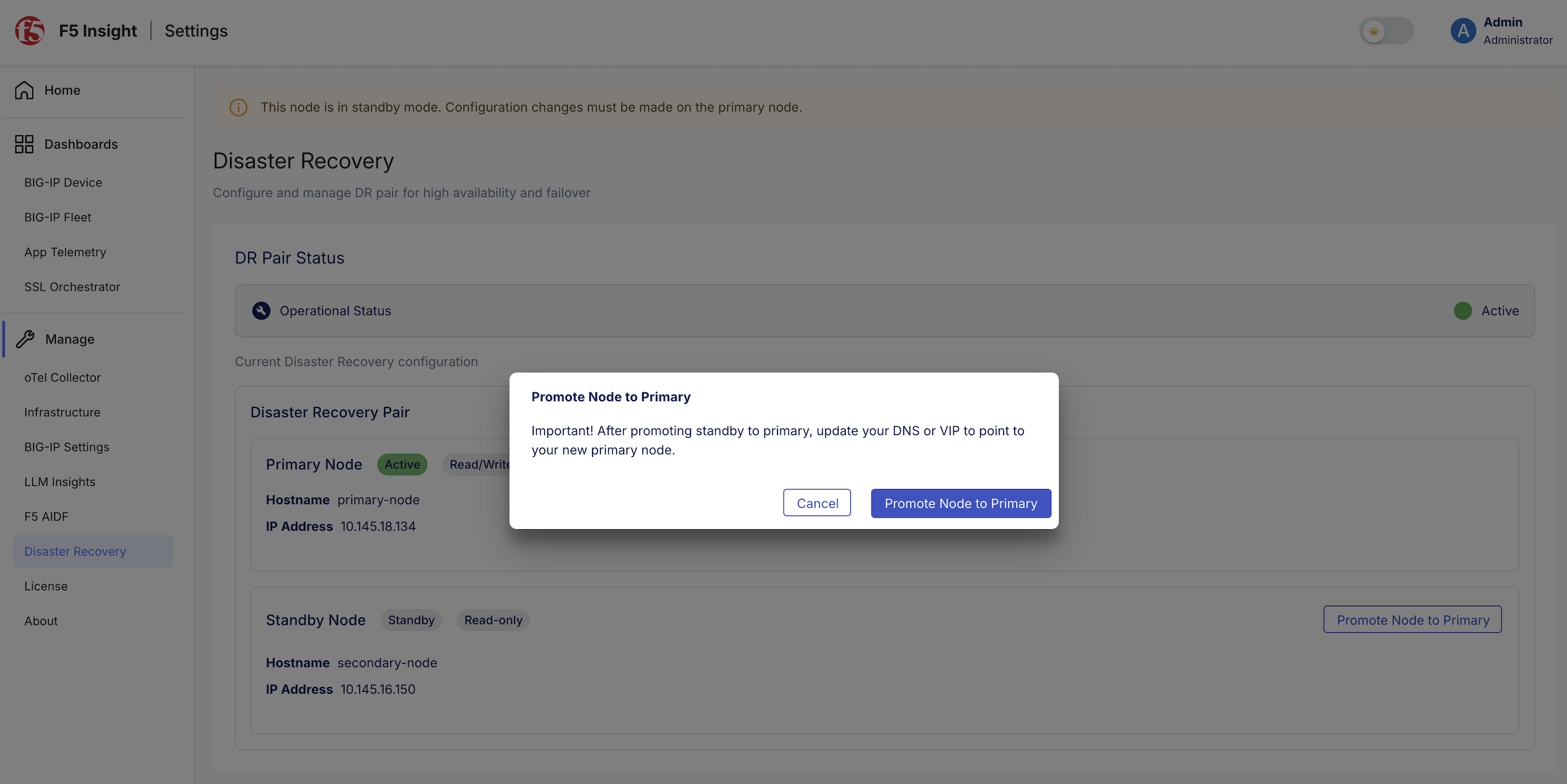This screenshot has width=1567, height=784.
Task: Open the Manage section
Action: [70, 339]
